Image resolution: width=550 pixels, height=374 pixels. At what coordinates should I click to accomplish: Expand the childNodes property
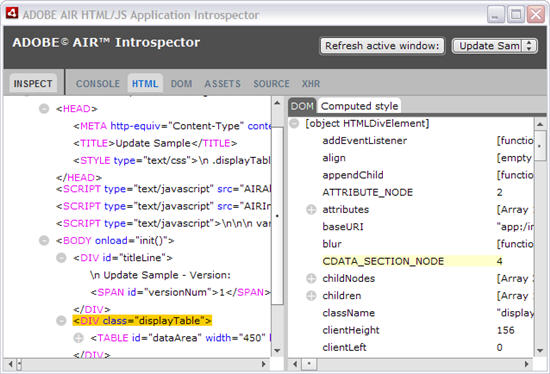(311, 279)
